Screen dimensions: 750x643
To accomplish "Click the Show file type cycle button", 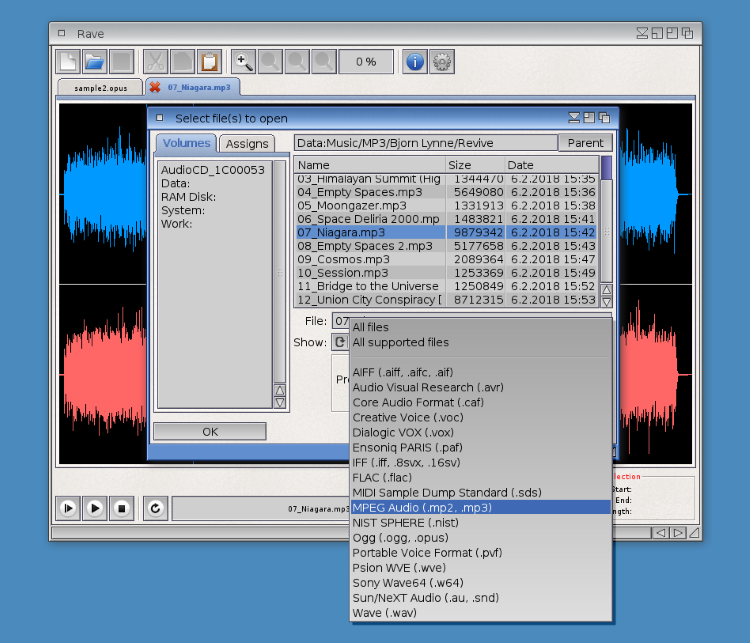I will coord(339,342).
